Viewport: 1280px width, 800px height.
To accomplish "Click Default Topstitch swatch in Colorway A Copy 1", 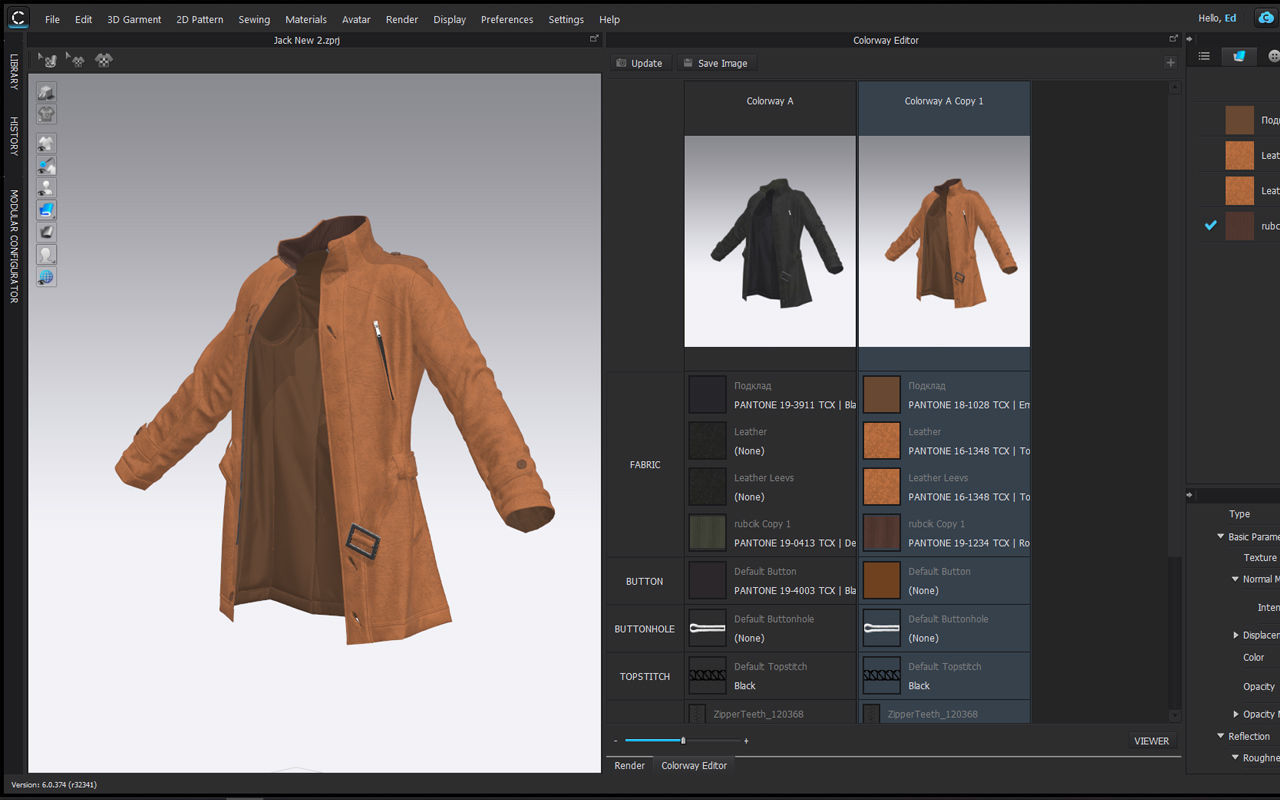I will tap(882, 676).
